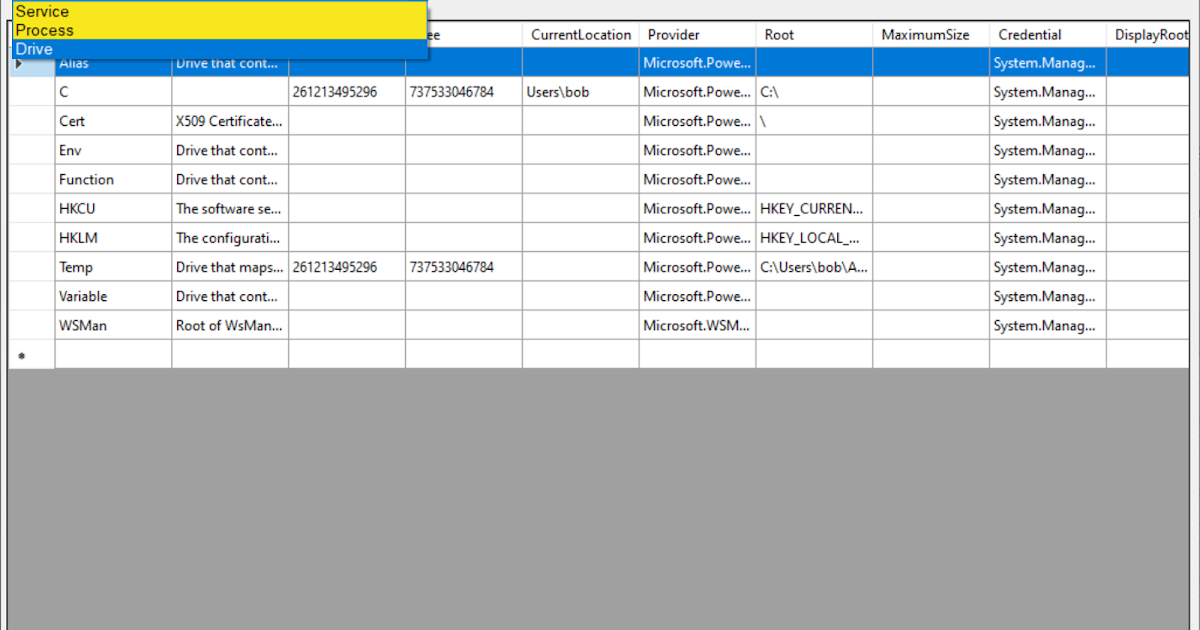This screenshot has width=1200, height=630.
Task: Sort by the Provider column header
Action: (696, 34)
